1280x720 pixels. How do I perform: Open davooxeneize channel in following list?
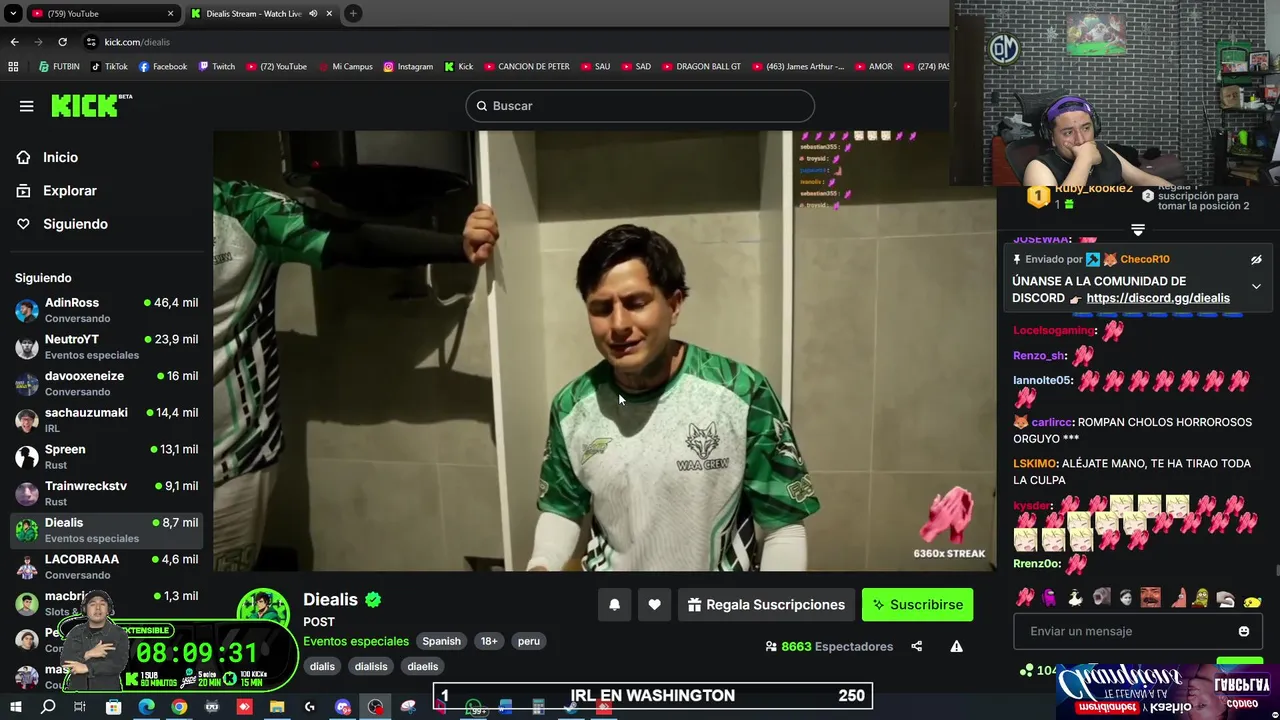106,383
